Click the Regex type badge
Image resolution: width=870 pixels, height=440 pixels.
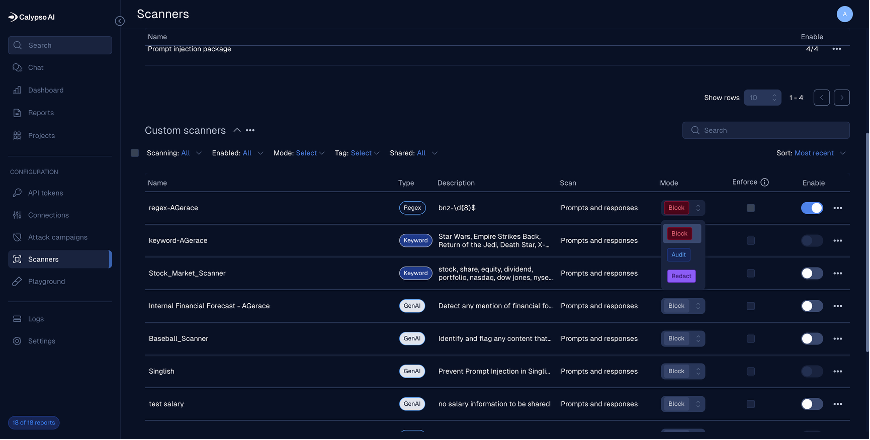point(412,208)
